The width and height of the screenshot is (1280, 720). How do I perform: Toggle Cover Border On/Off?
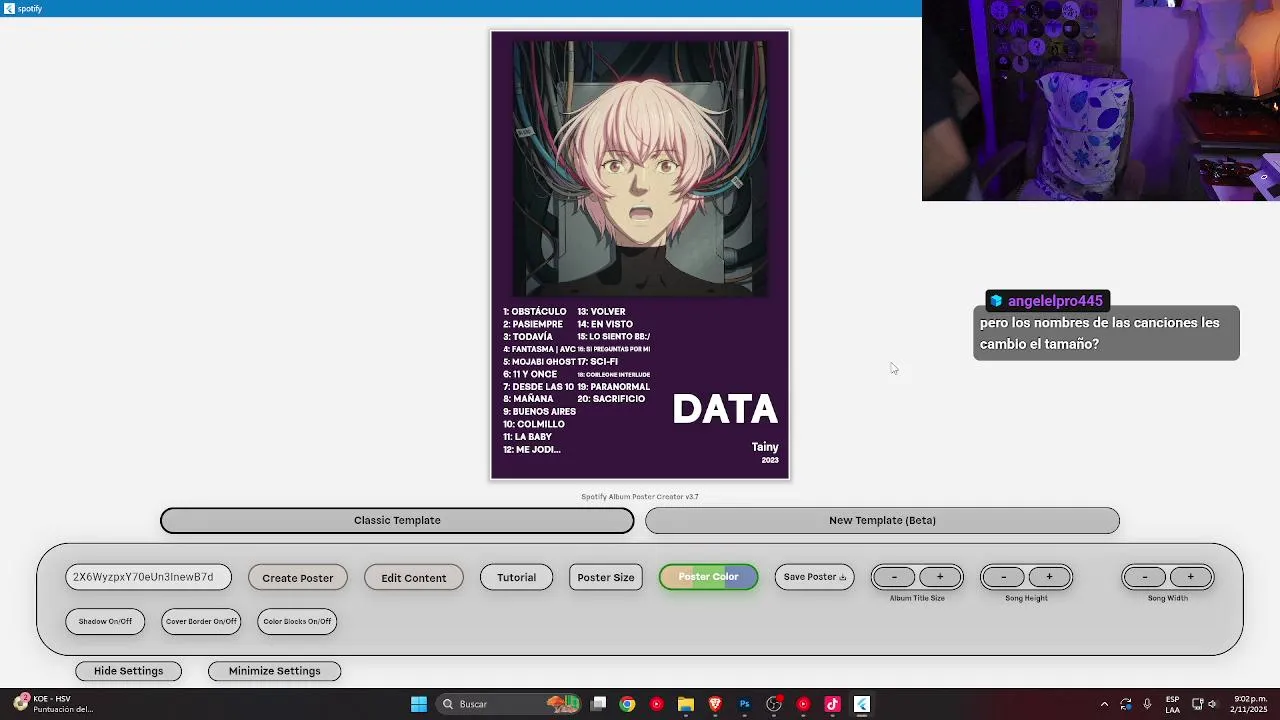pyautogui.click(x=201, y=621)
